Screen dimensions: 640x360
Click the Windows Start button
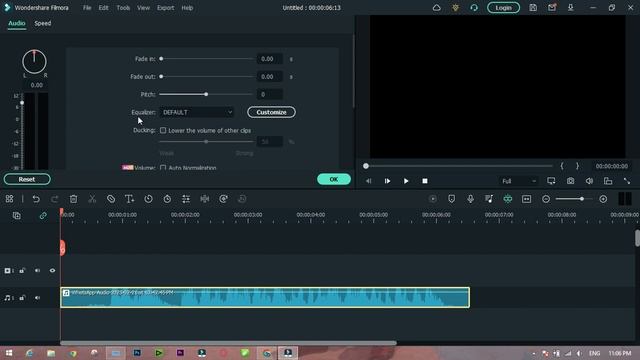click(9, 353)
